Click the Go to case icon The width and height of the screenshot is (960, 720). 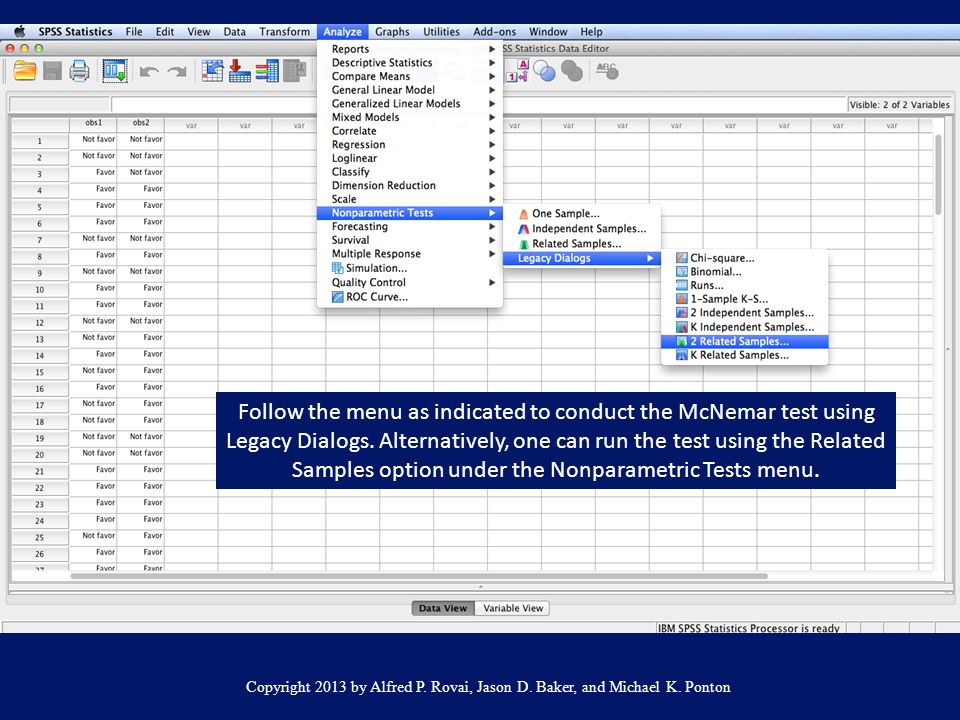tap(212, 72)
